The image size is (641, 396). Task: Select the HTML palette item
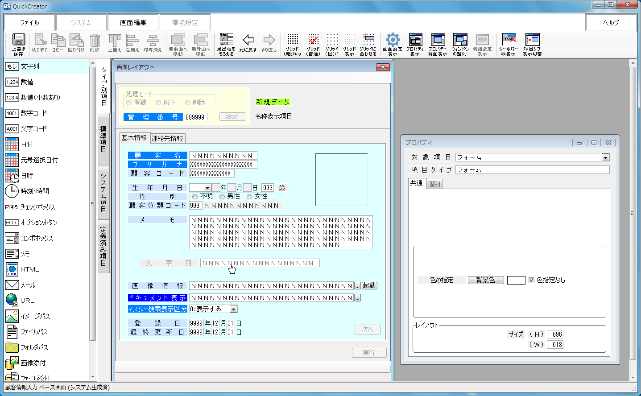pos(22,269)
